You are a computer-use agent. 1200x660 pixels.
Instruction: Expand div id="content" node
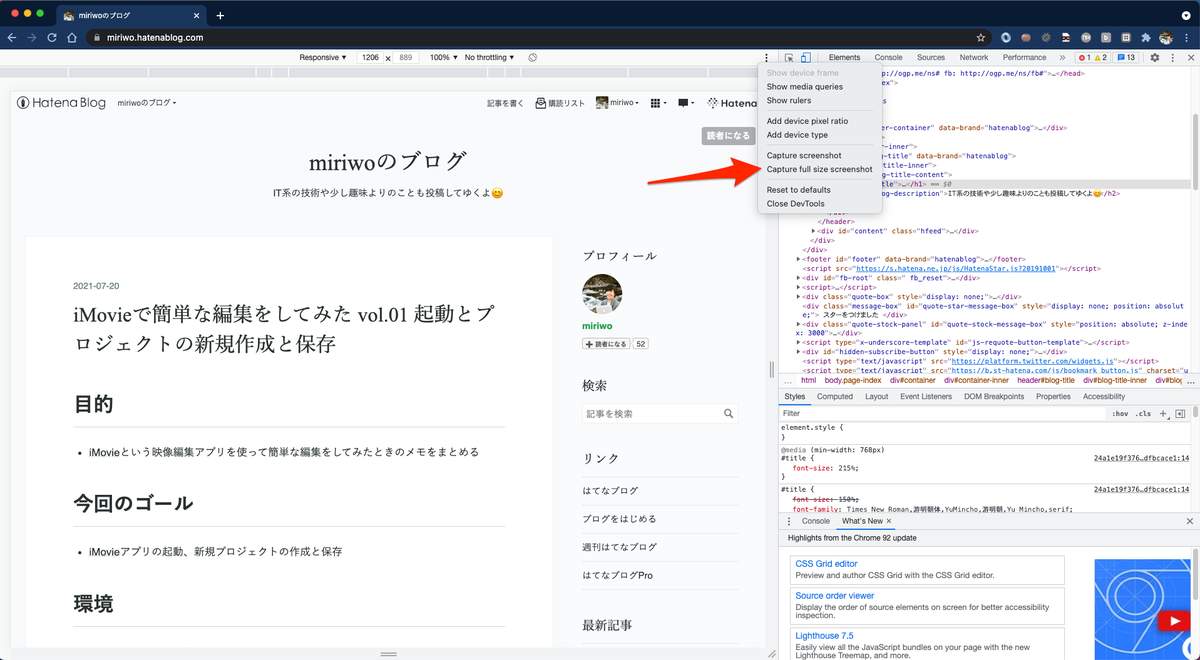tap(814, 231)
